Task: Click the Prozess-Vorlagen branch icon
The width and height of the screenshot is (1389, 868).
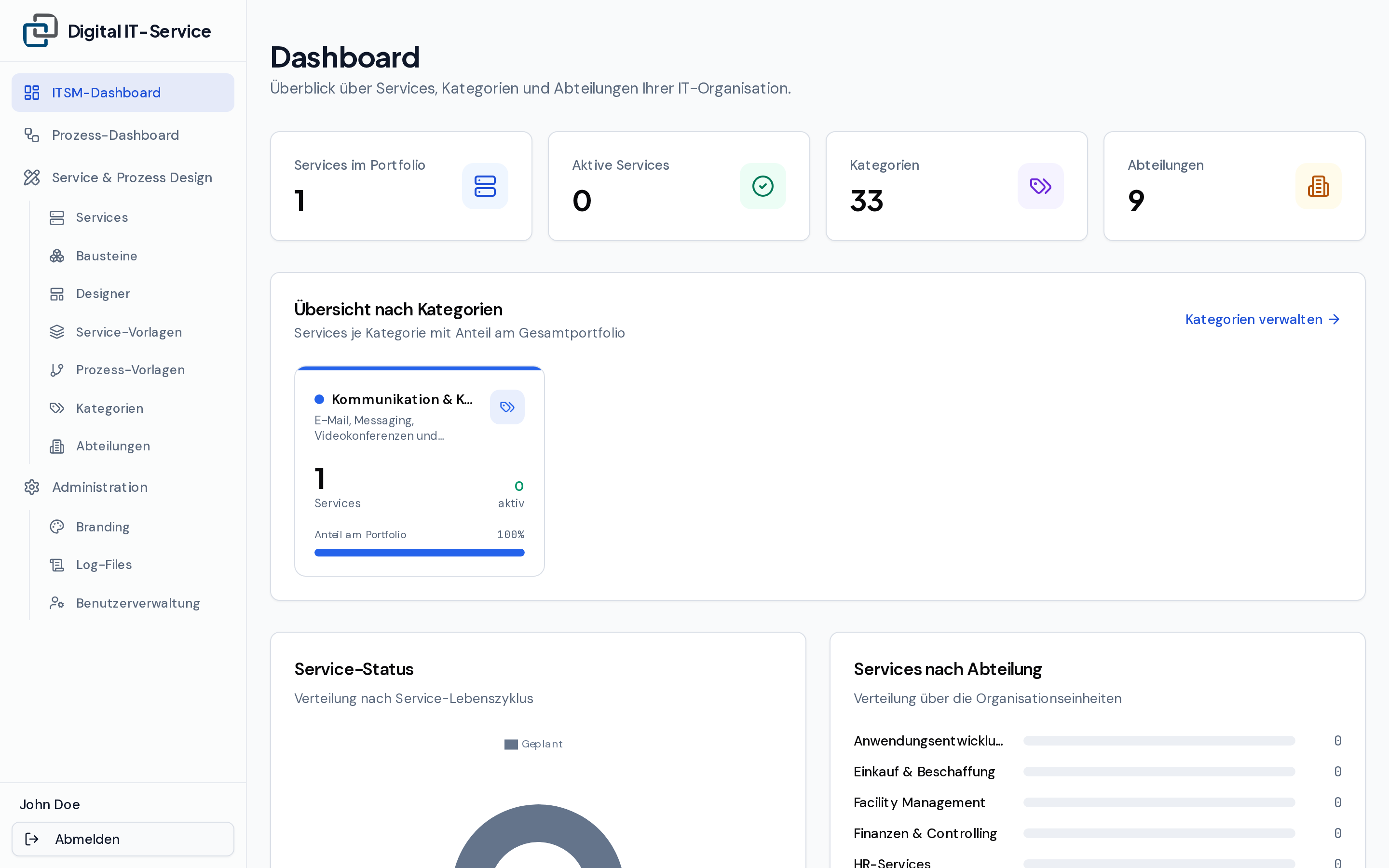Action: [x=57, y=370]
